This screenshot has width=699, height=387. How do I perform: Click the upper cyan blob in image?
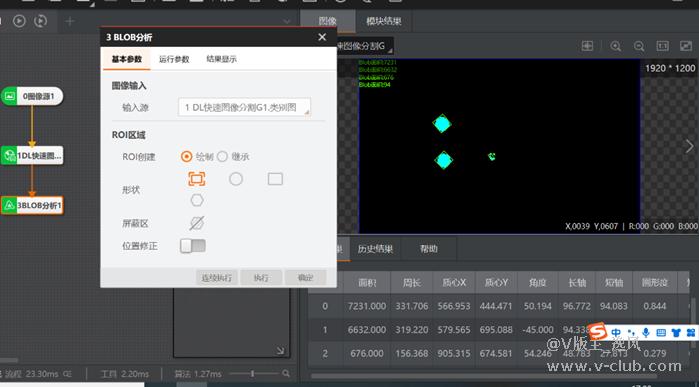[442, 124]
